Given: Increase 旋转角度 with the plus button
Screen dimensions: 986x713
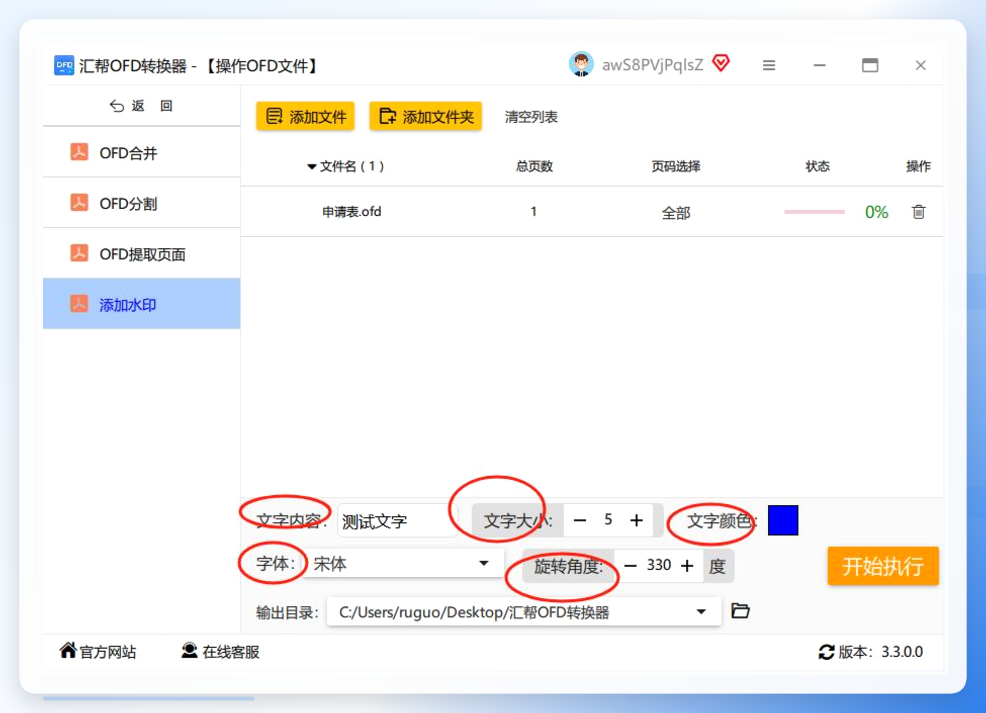Looking at the screenshot, I should [x=687, y=566].
